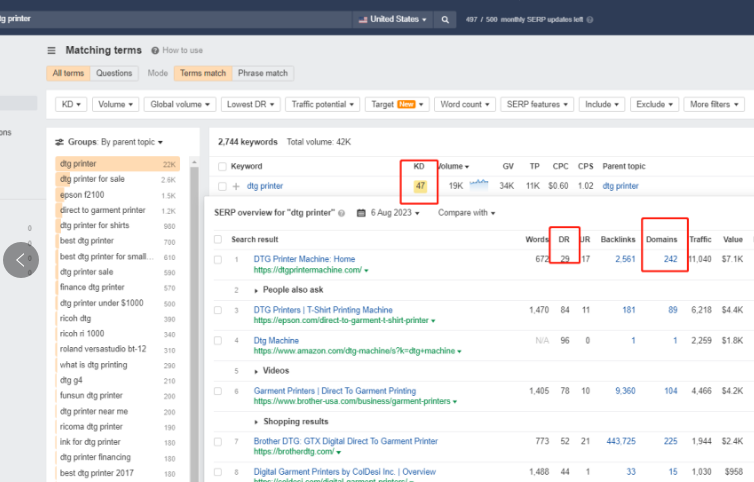Screen dimensions: 754x482
Task: Select the Phrase match mode tab
Action: [x=263, y=73]
